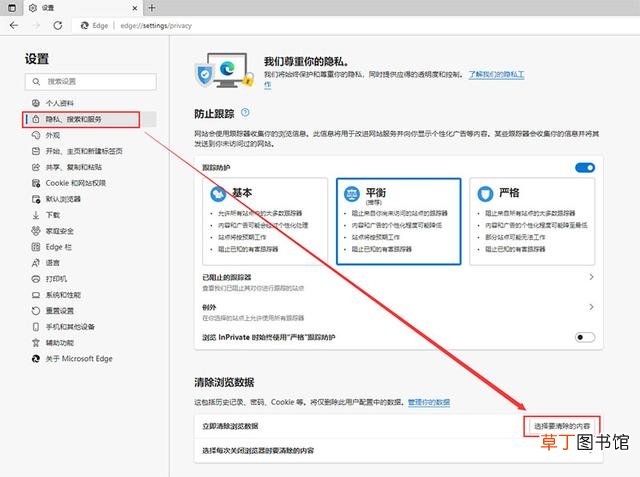Open the tab actions menu icon
Viewport: 640px width, 477px height.
[x=12, y=8]
